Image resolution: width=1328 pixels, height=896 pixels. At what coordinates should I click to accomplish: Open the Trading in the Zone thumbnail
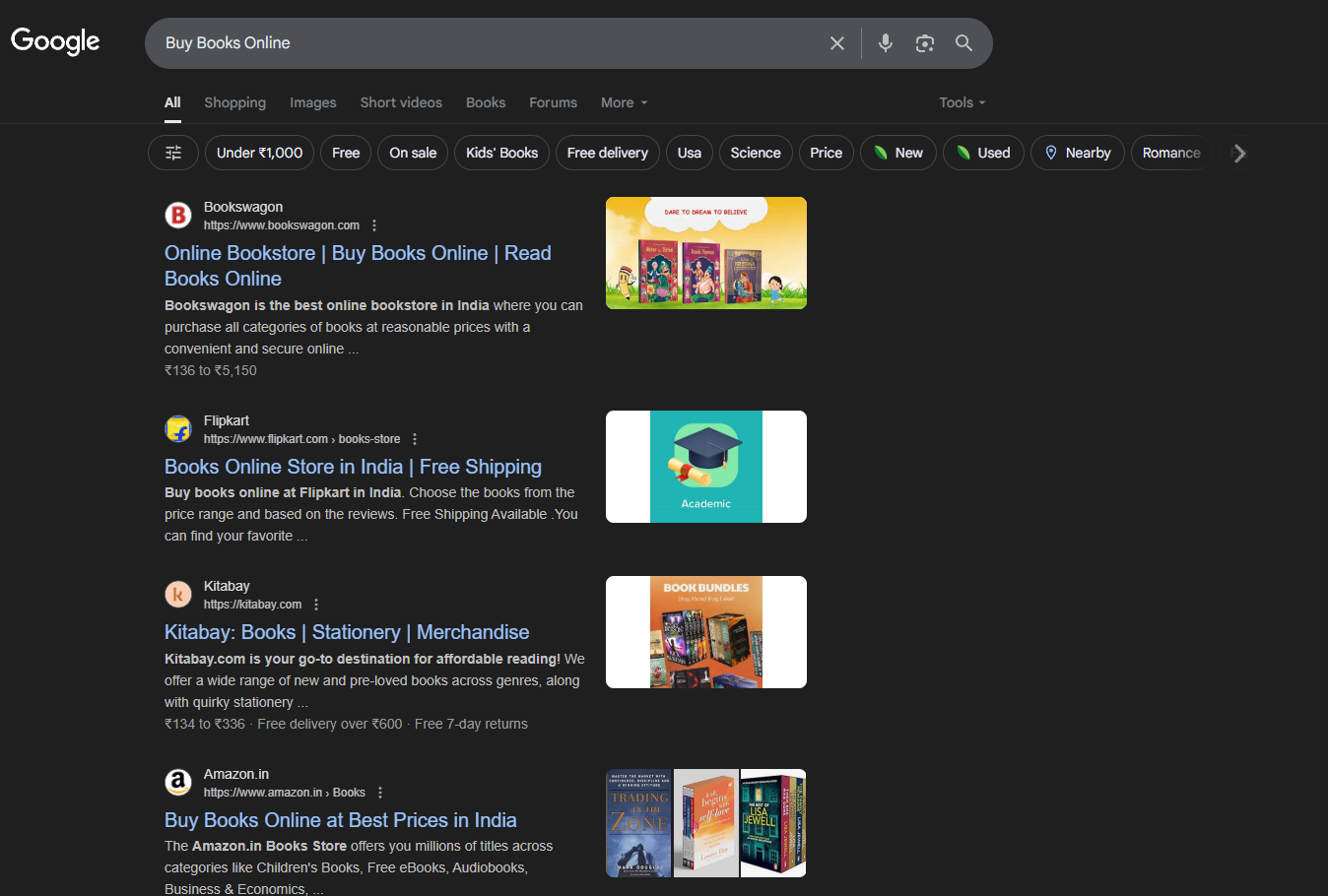pyautogui.click(x=638, y=823)
